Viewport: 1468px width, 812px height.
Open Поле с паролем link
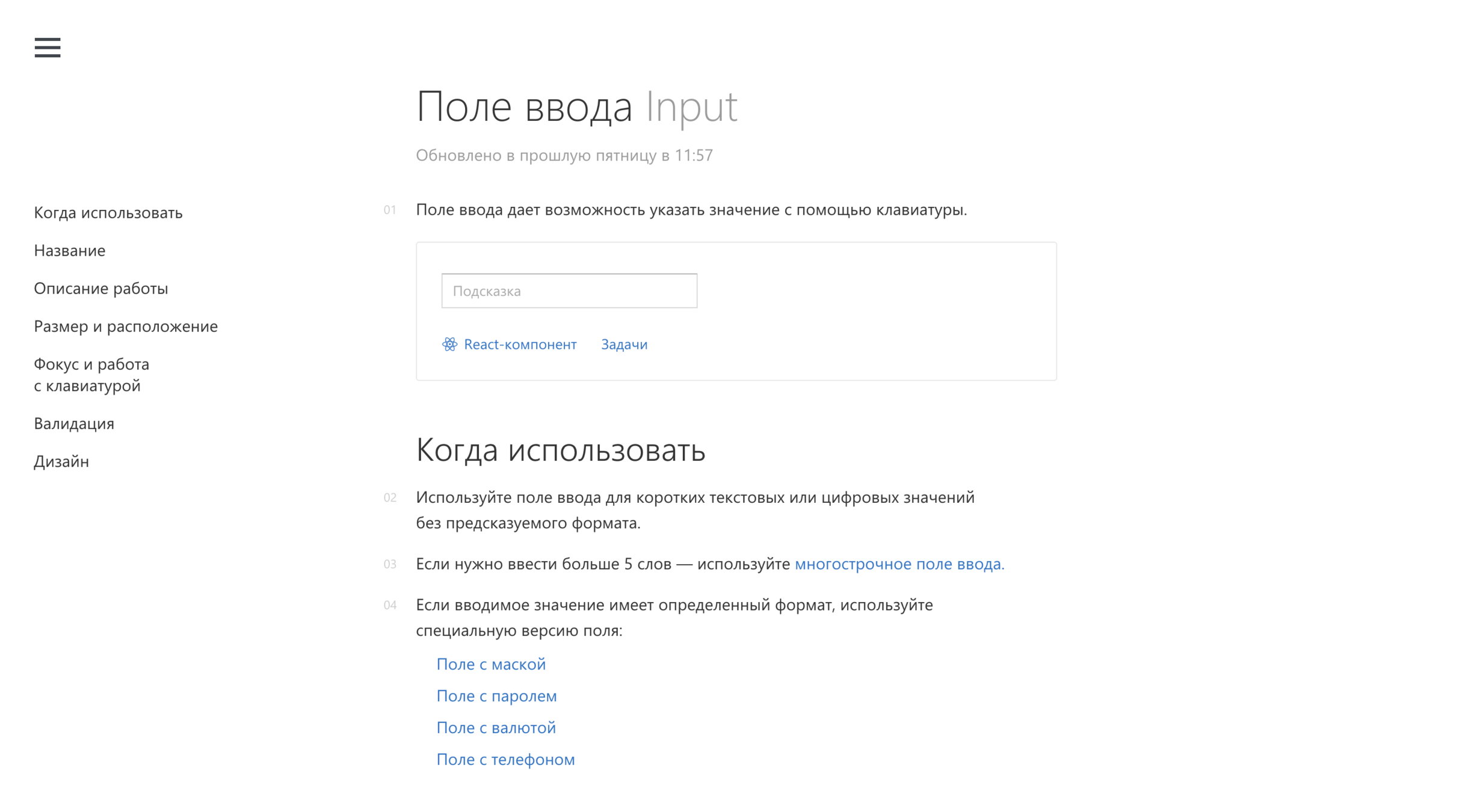point(496,696)
